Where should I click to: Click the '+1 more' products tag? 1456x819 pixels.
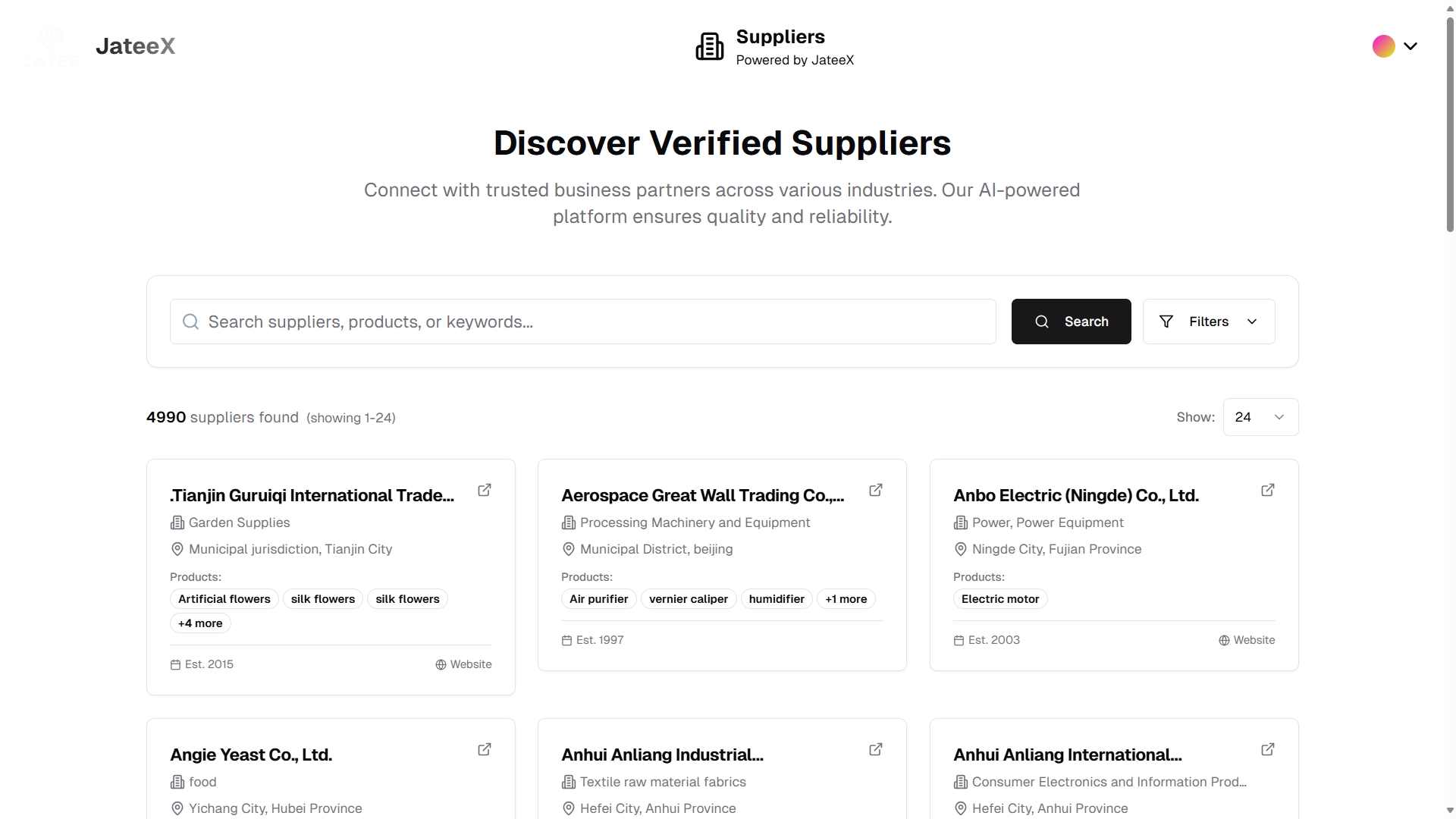click(x=846, y=599)
